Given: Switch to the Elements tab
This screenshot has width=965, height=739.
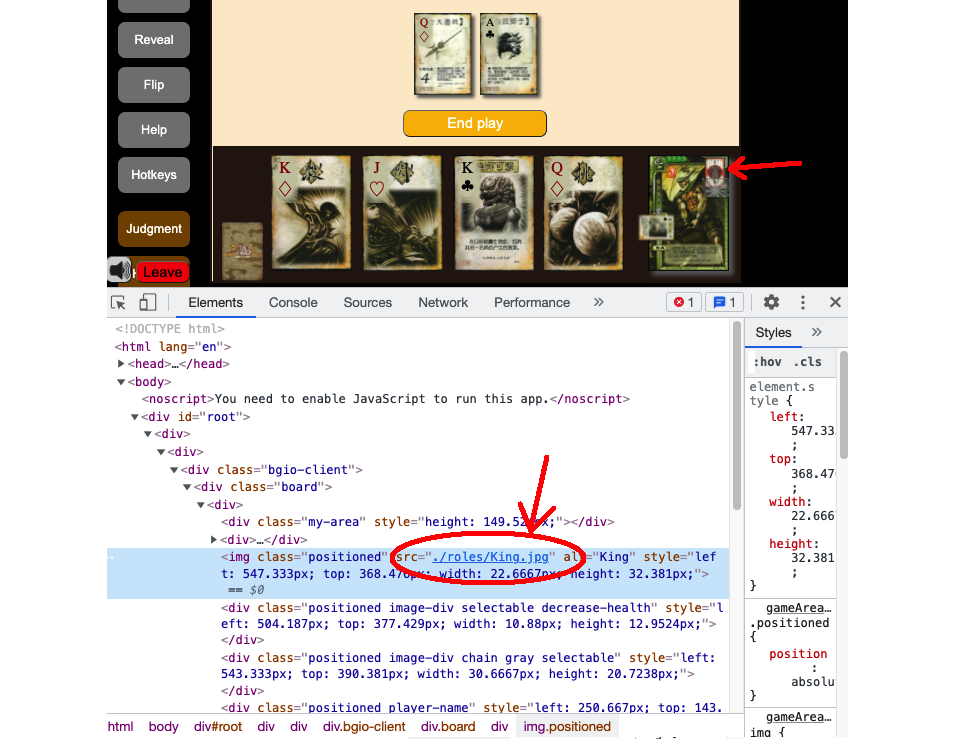Looking at the screenshot, I should tap(215, 303).
